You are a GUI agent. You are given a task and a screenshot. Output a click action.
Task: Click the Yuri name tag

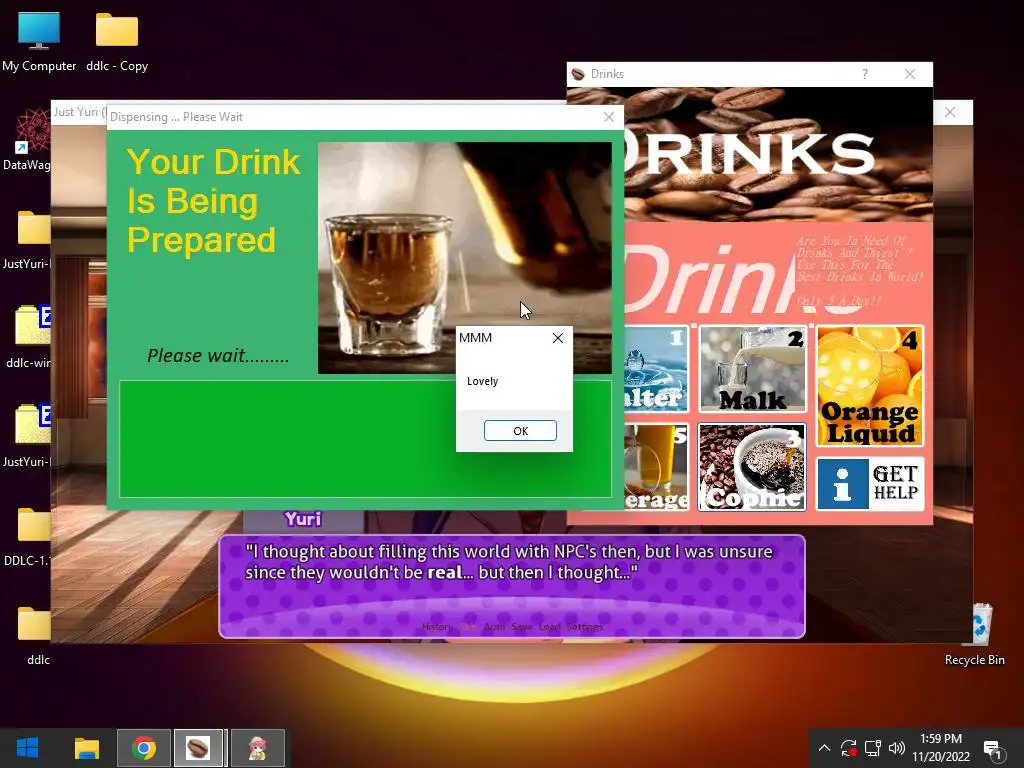click(x=303, y=519)
